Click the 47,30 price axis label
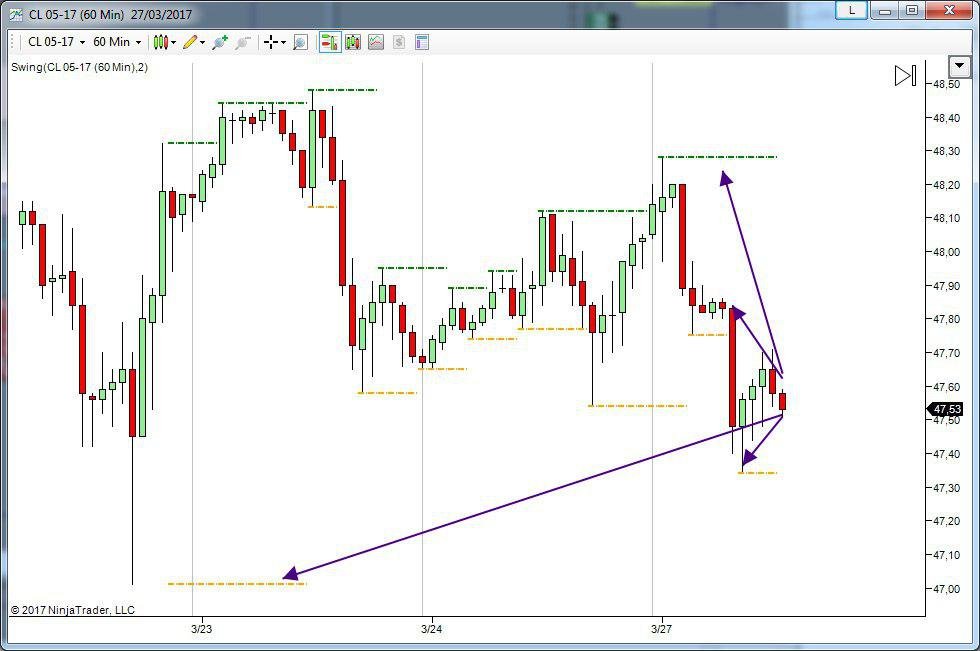The image size is (980, 651). 946,488
